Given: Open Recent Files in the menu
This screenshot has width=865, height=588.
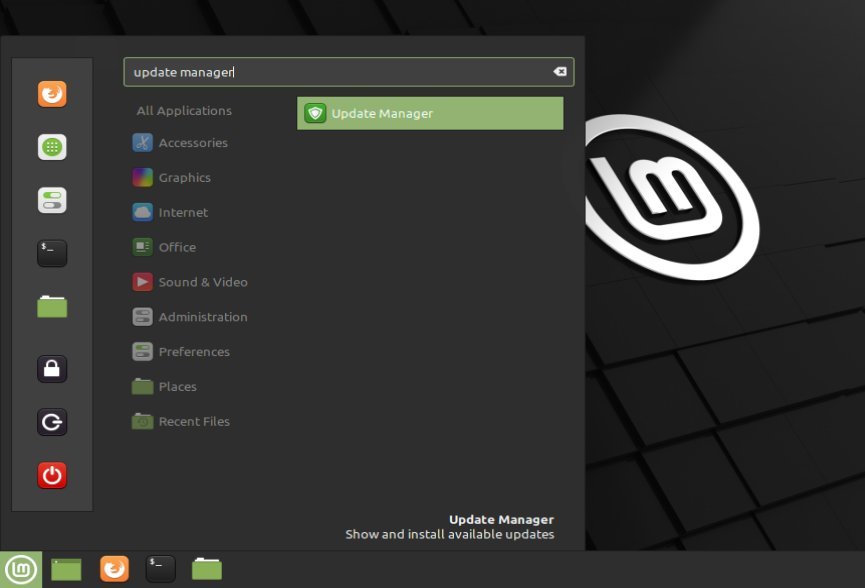Looking at the screenshot, I should tap(194, 421).
